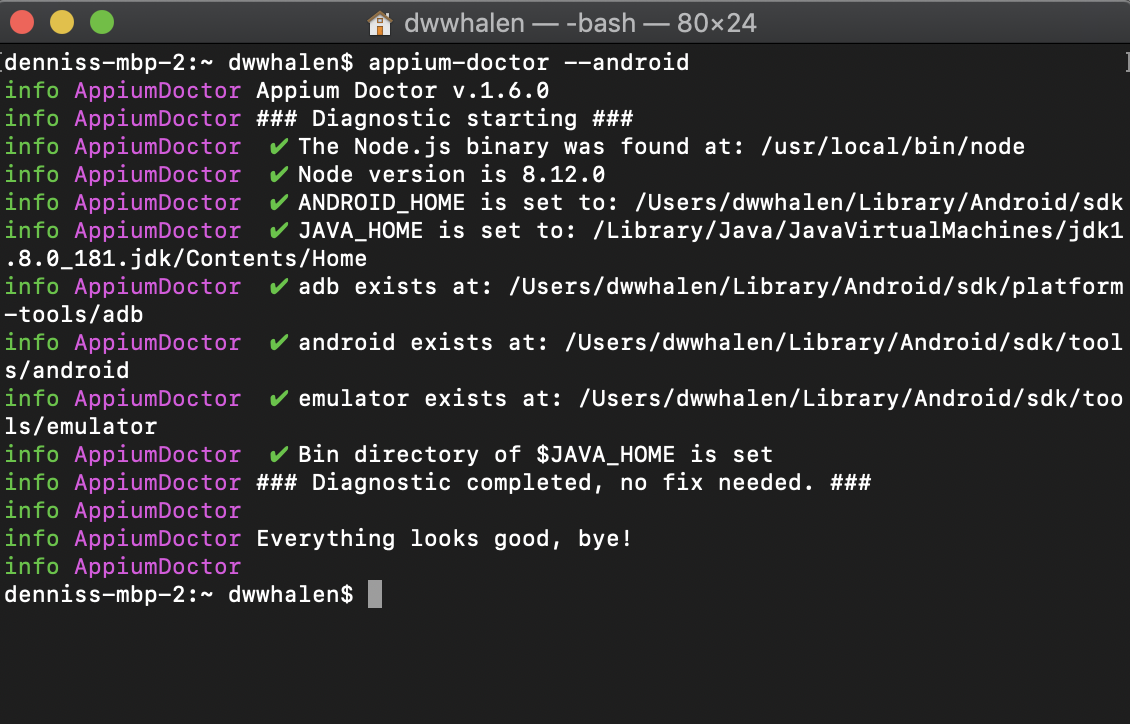
Task: Click the terminal cursor block at prompt
Action: coord(375,594)
